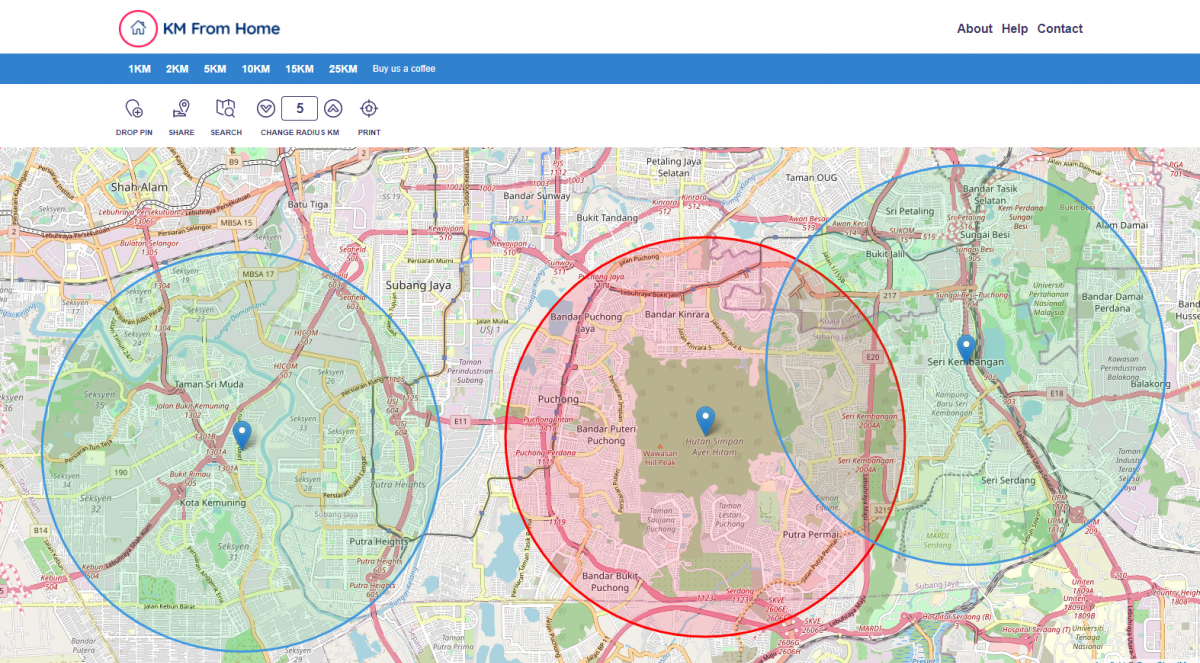Open the Help page
1200x663 pixels.
1015,29
